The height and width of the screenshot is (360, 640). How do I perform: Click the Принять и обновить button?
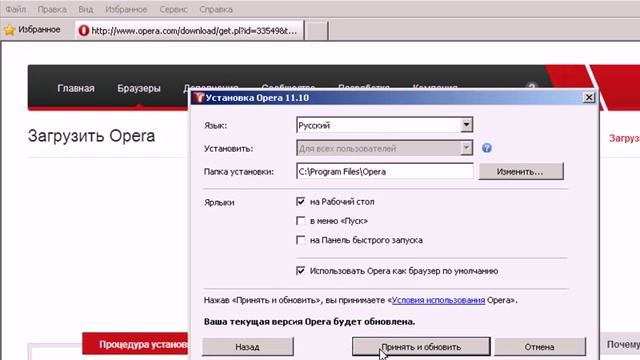point(421,347)
